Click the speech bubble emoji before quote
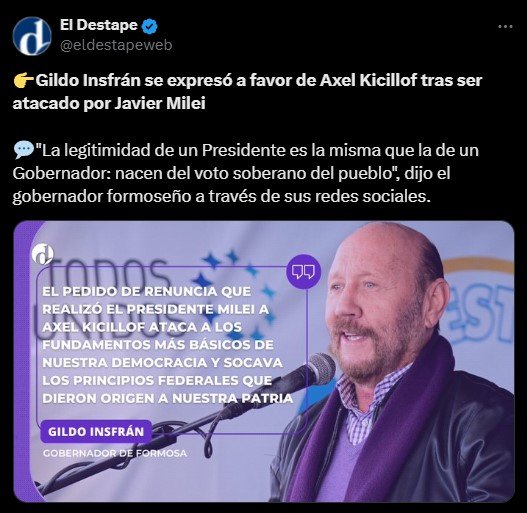The width and height of the screenshot is (527, 513). (x=23, y=150)
